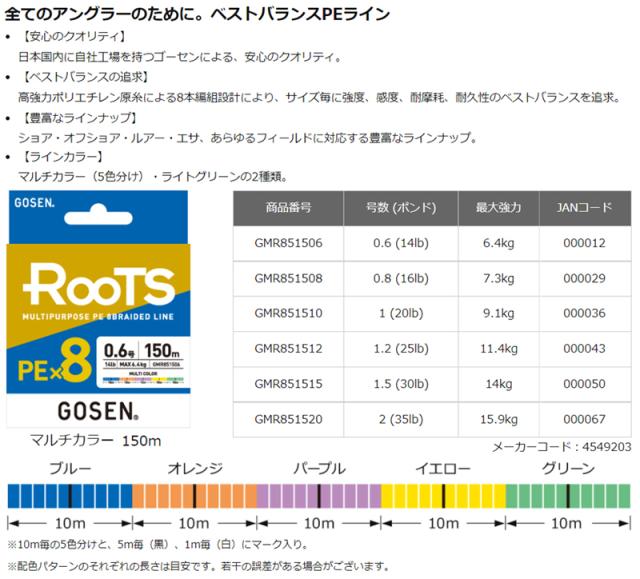Click the 配色パターン disclaimer note
The width and height of the screenshot is (640, 579).
[198, 566]
